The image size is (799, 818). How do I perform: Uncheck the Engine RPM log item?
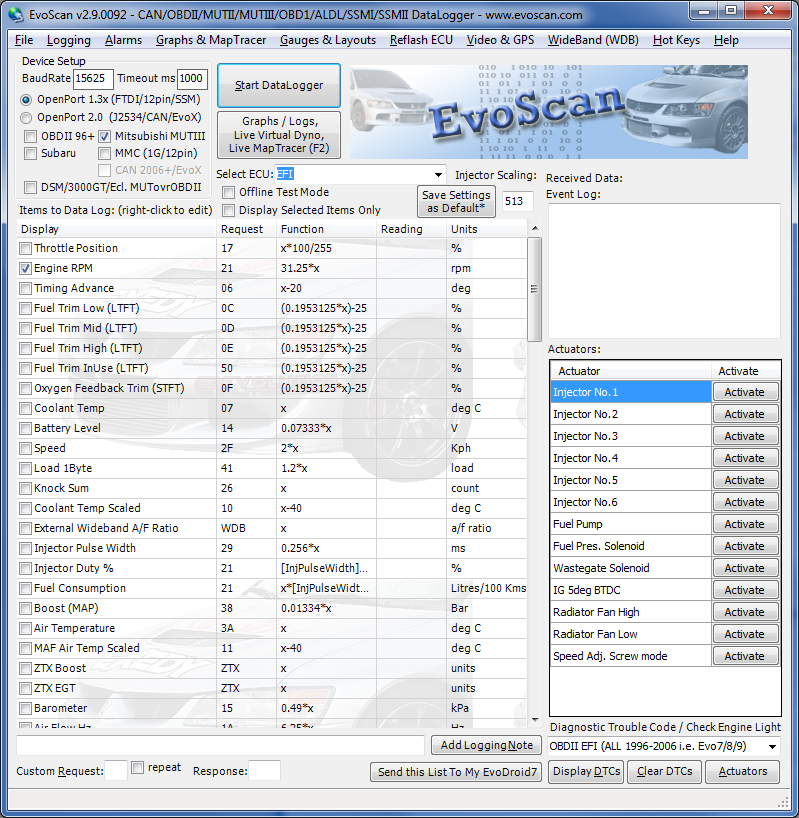[25, 269]
